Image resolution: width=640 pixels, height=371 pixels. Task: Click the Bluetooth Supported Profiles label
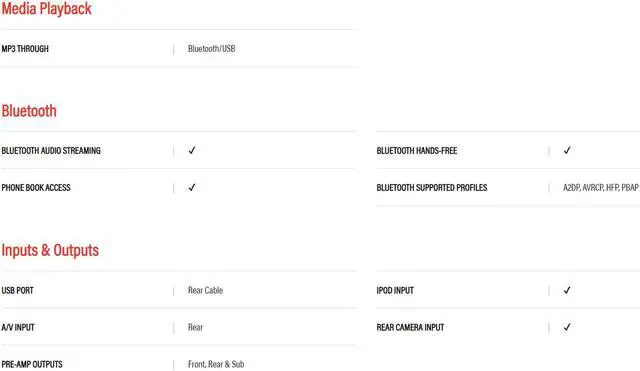tap(432, 188)
